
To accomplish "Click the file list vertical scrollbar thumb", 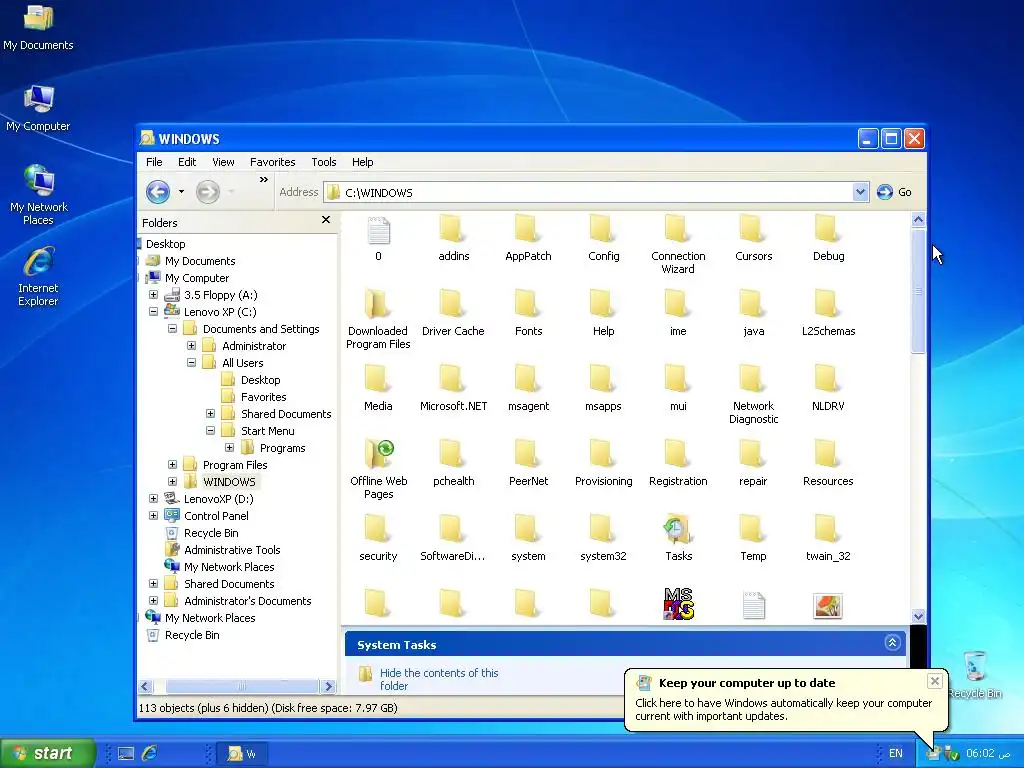I will click(x=918, y=291).
